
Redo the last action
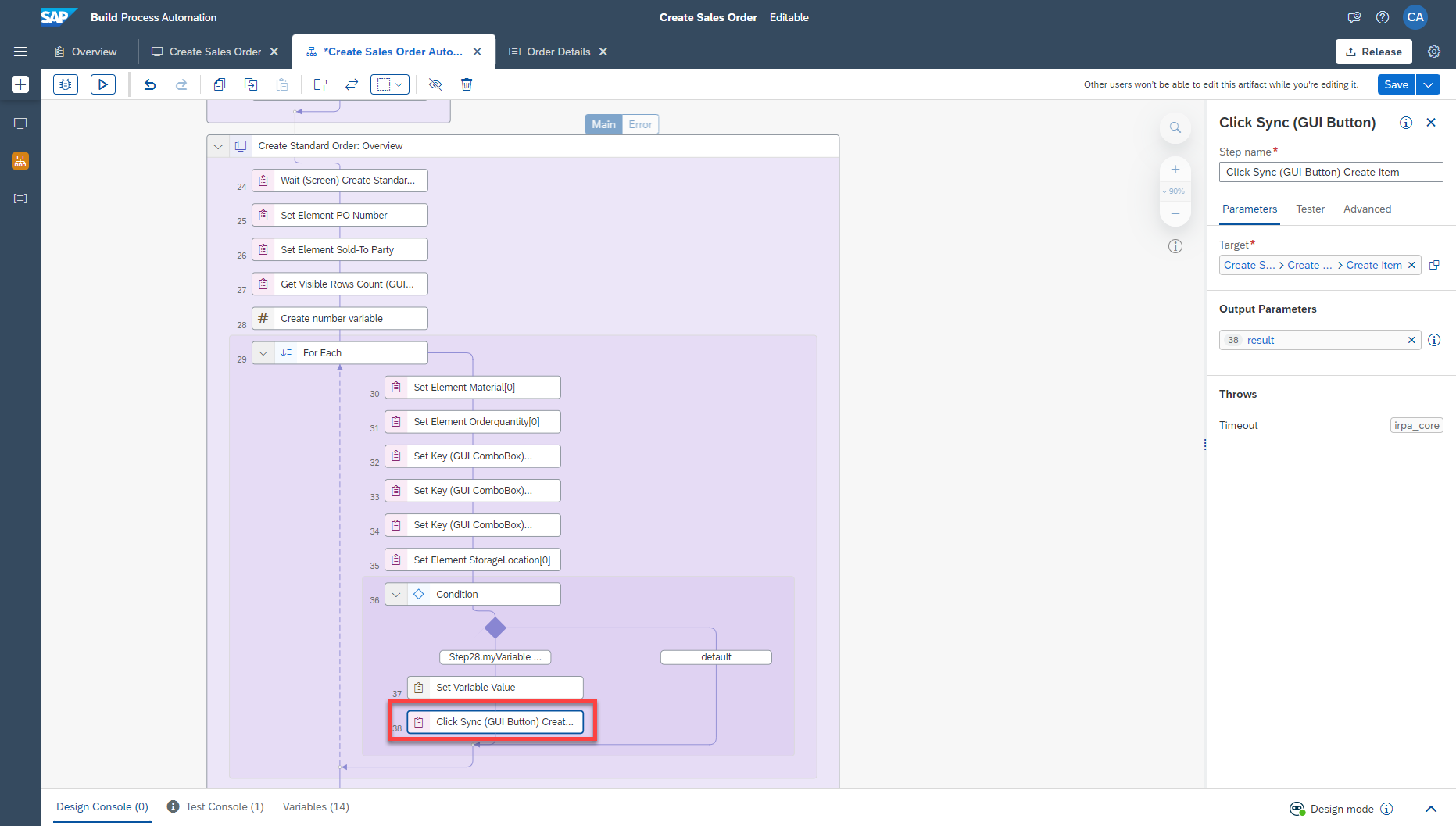(x=181, y=84)
